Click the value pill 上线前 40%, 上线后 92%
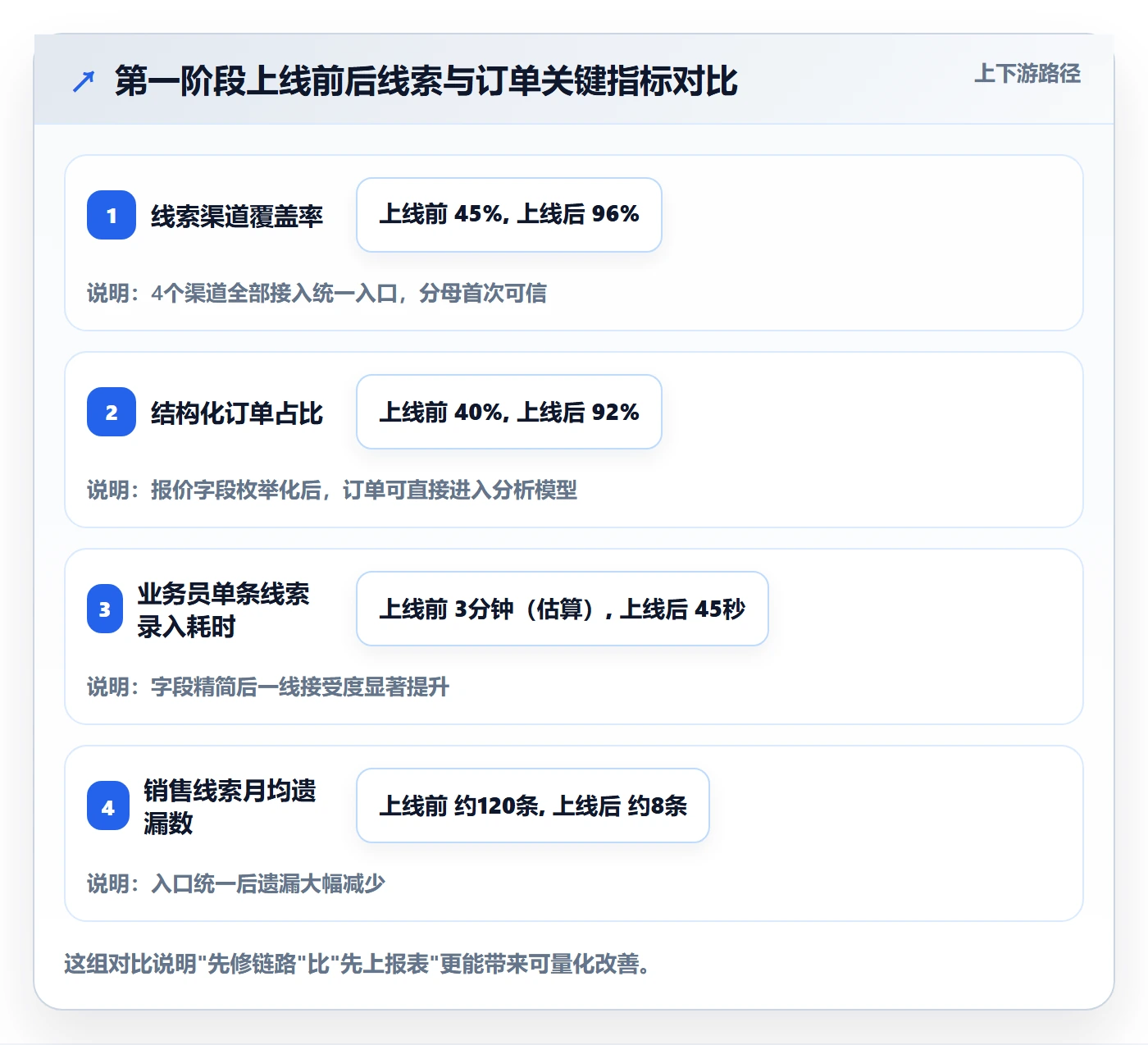This screenshot has width=1148, height=1045. 509,412
